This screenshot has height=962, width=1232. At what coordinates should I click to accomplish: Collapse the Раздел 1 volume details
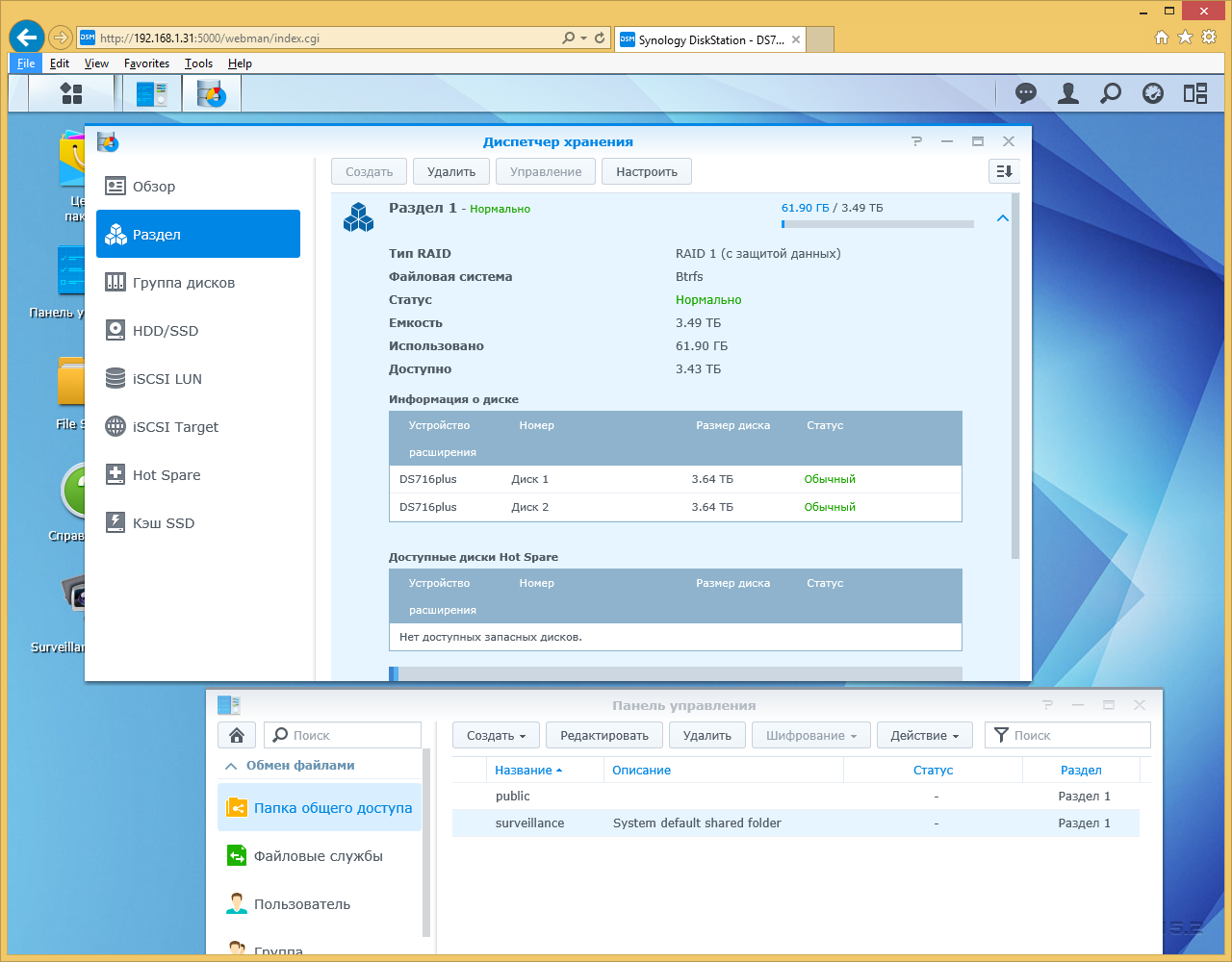tap(1002, 218)
